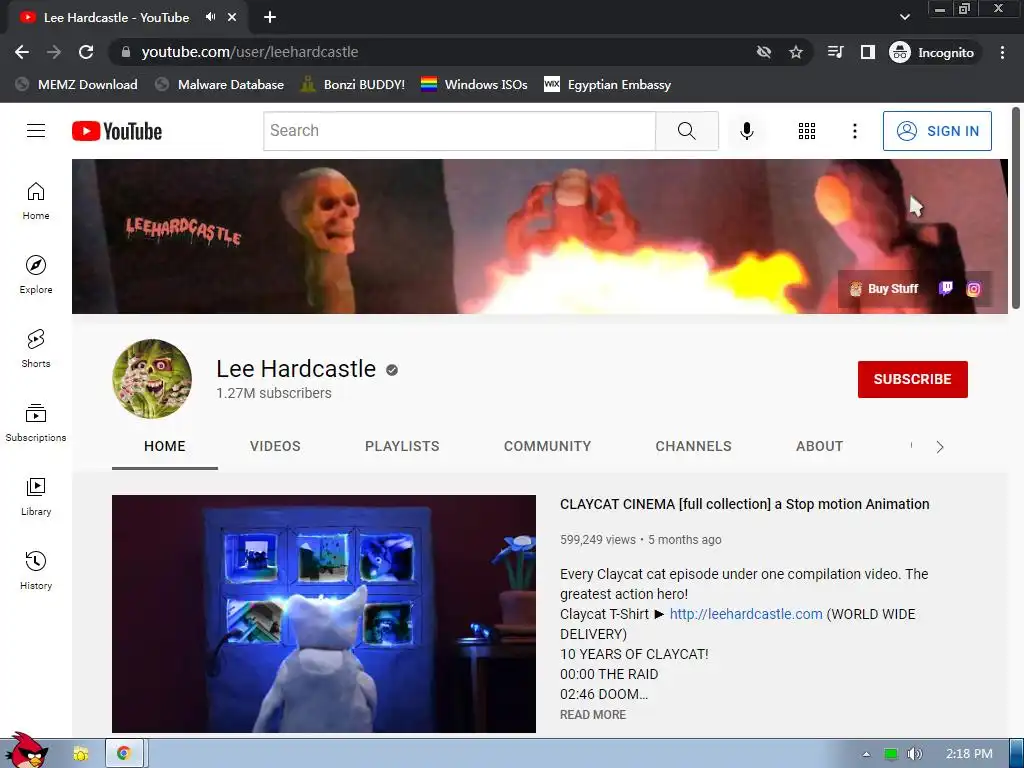Open Chrome side panel icon
This screenshot has height=768, width=1024.
[x=867, y=52]
